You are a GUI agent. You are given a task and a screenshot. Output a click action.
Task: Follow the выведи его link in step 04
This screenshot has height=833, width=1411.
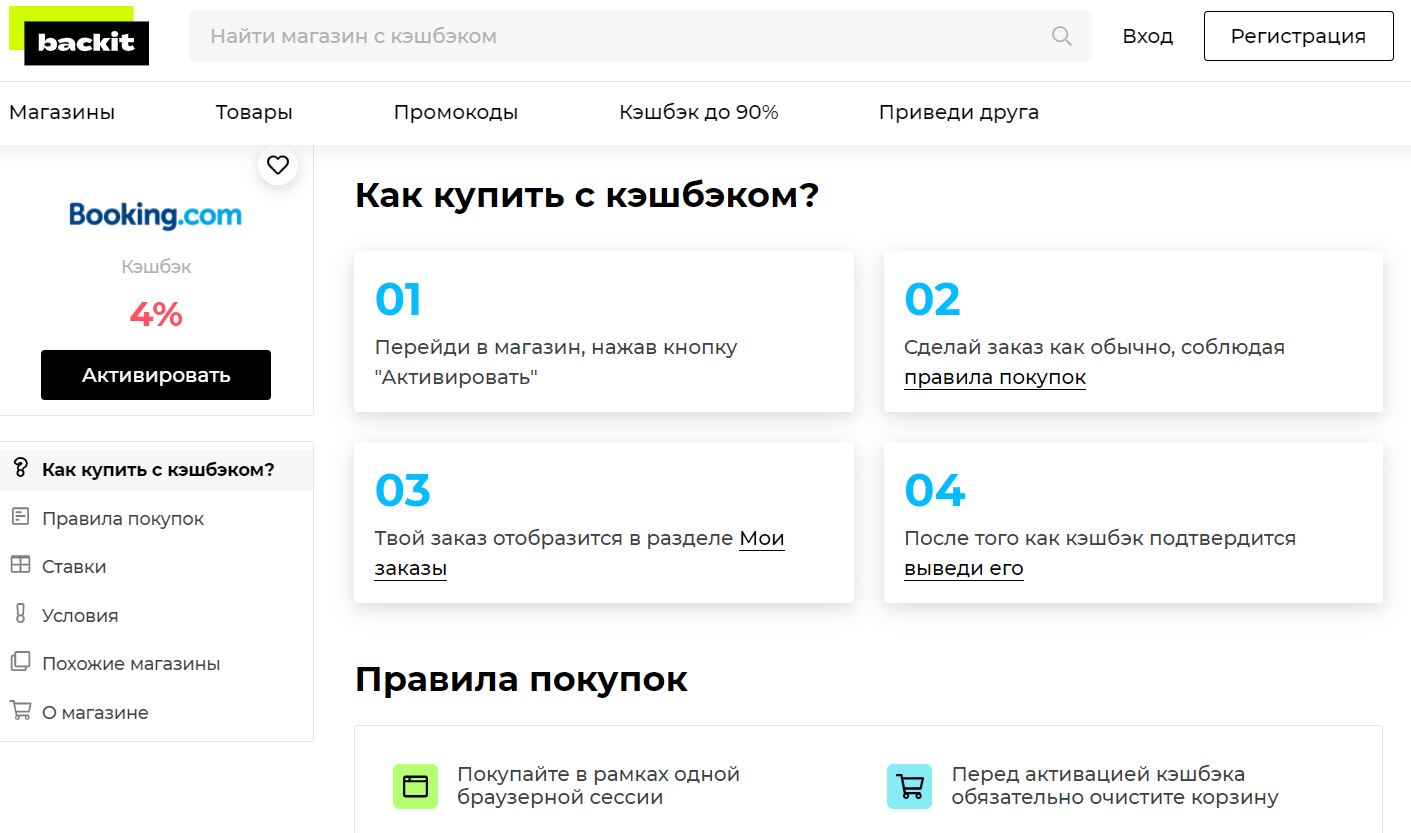pos(964,569)
